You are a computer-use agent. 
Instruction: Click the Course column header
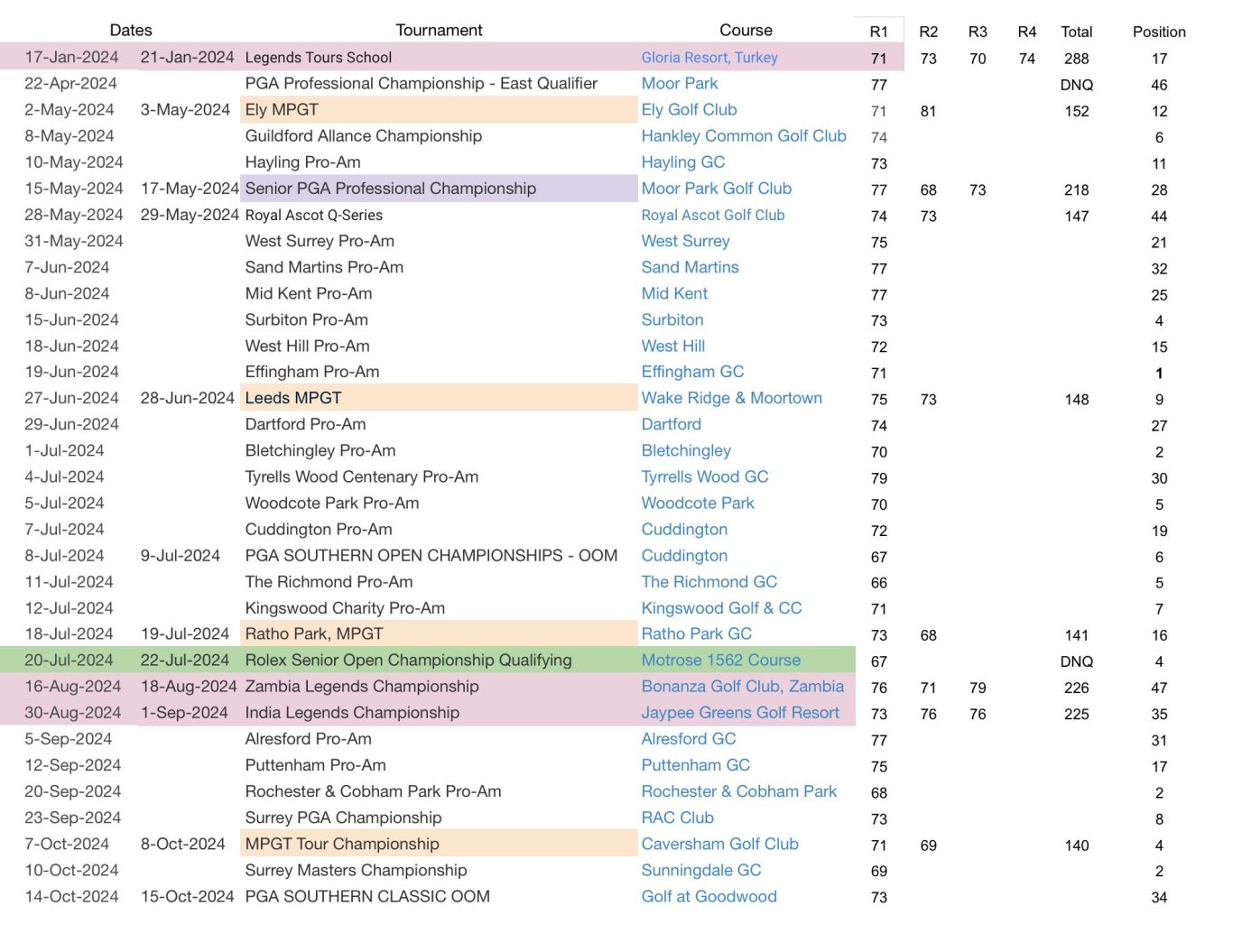coord(746,31)
